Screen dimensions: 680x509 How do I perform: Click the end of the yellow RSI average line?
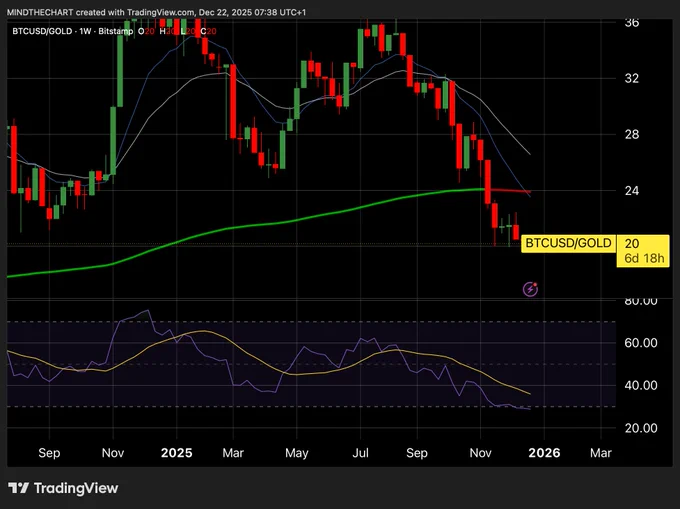[x=530, y=394]
